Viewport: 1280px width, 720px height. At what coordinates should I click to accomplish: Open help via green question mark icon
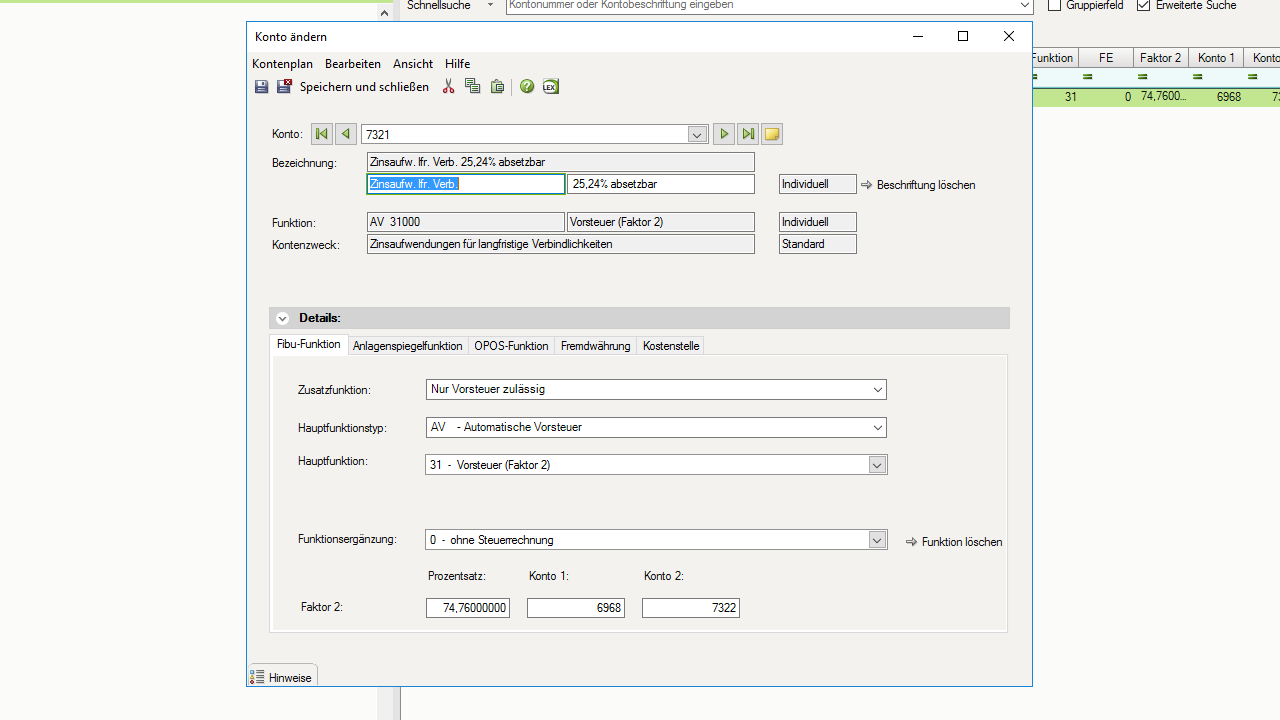(x=527, y=87)
